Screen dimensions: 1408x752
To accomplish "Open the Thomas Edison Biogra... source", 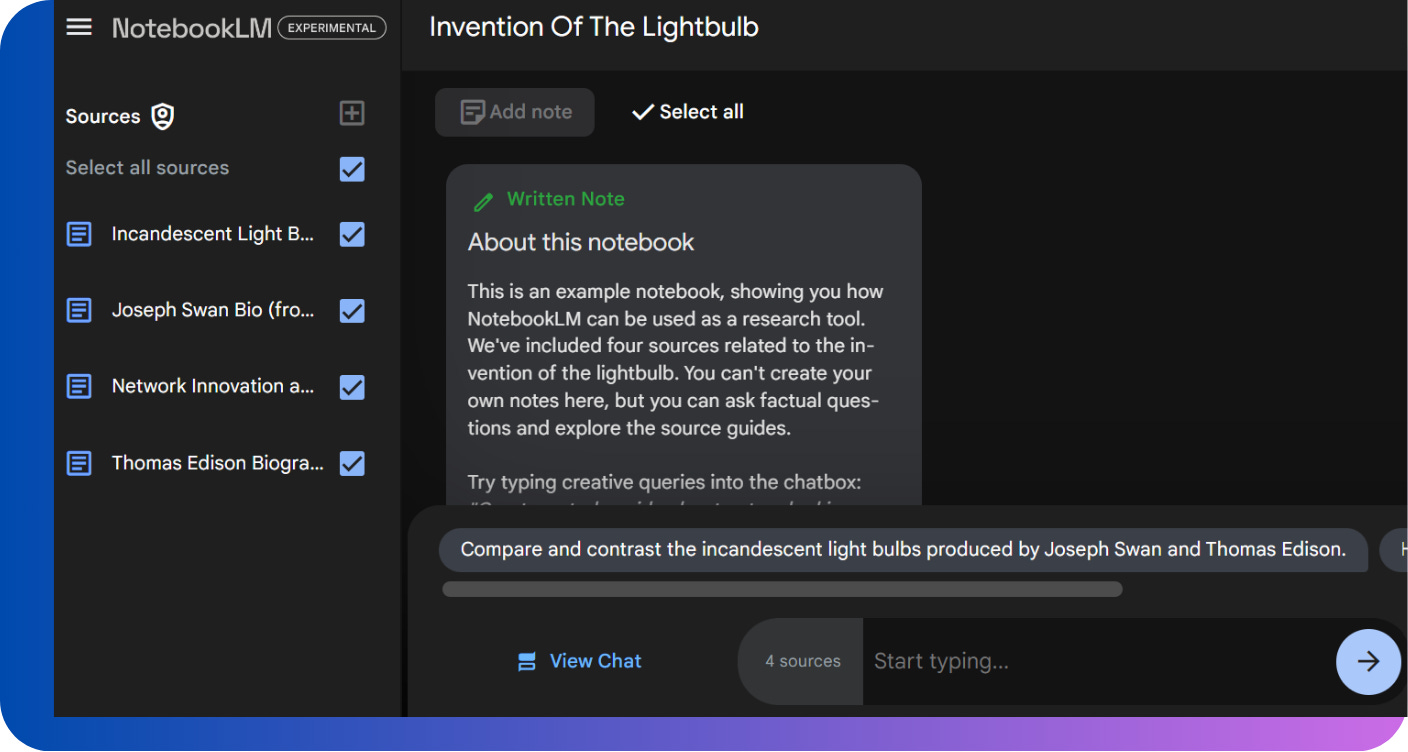I will coord(218,463).
